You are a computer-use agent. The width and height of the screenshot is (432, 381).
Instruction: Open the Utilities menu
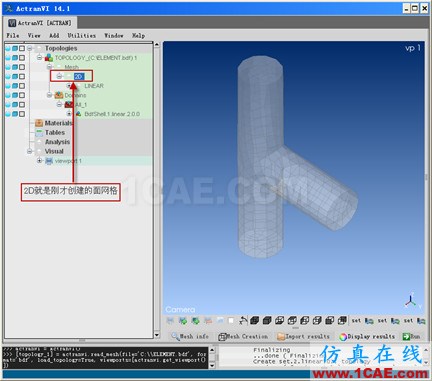coord(82,35)
